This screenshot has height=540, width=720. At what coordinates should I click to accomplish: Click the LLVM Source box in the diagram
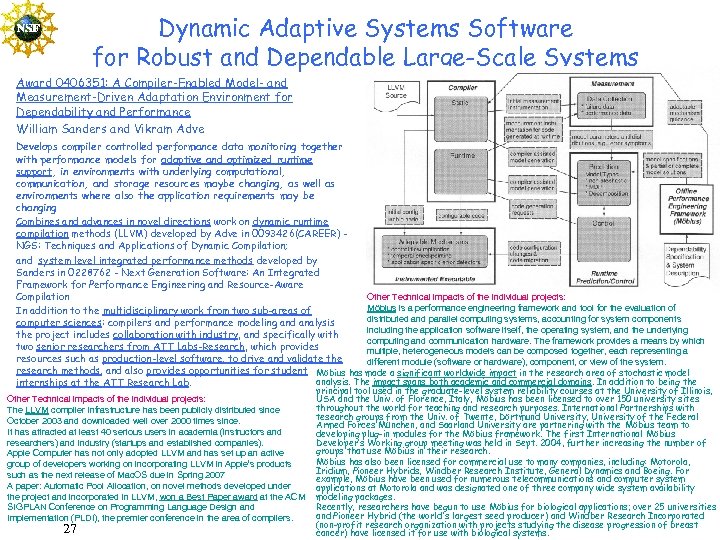(396, 95)
